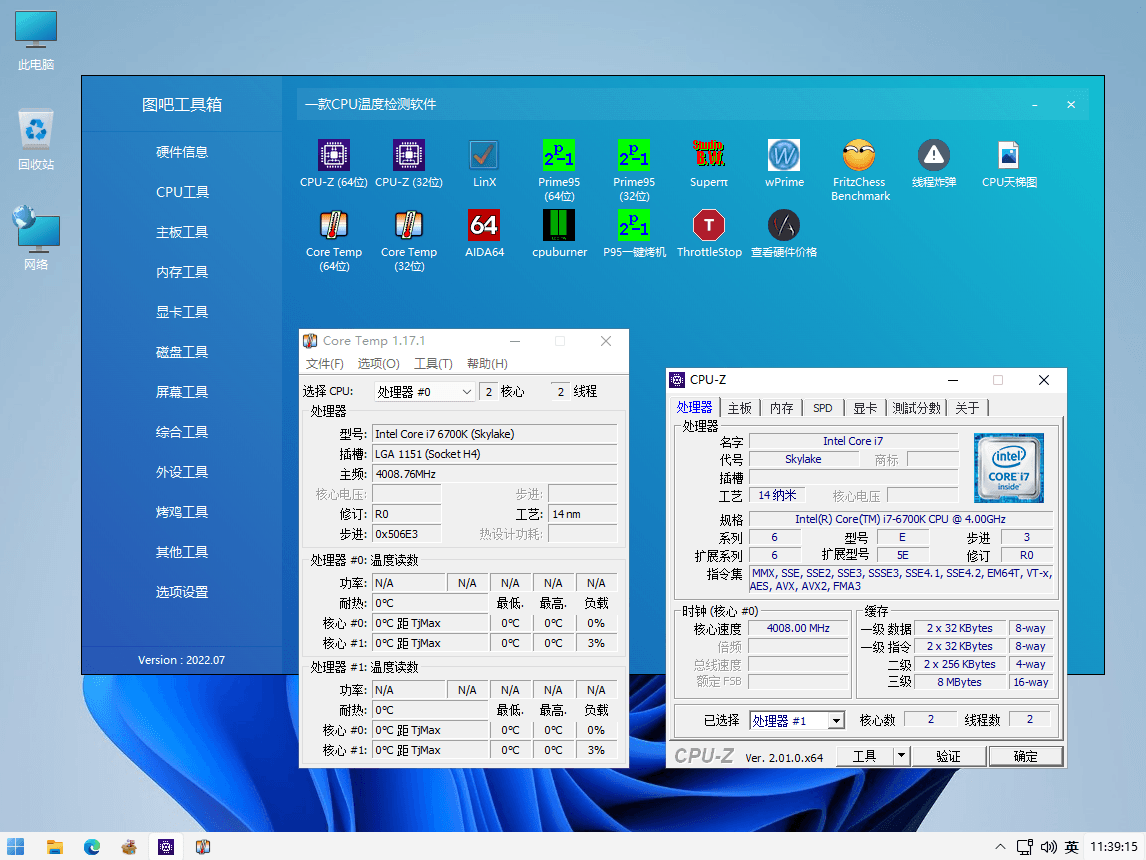
Task: Select 其他工具 in the sidebar
Action: pos(182,552)
